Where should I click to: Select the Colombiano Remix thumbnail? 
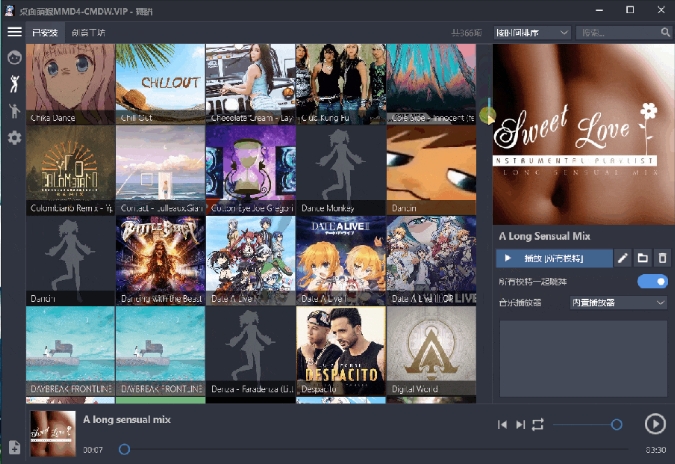71,170
